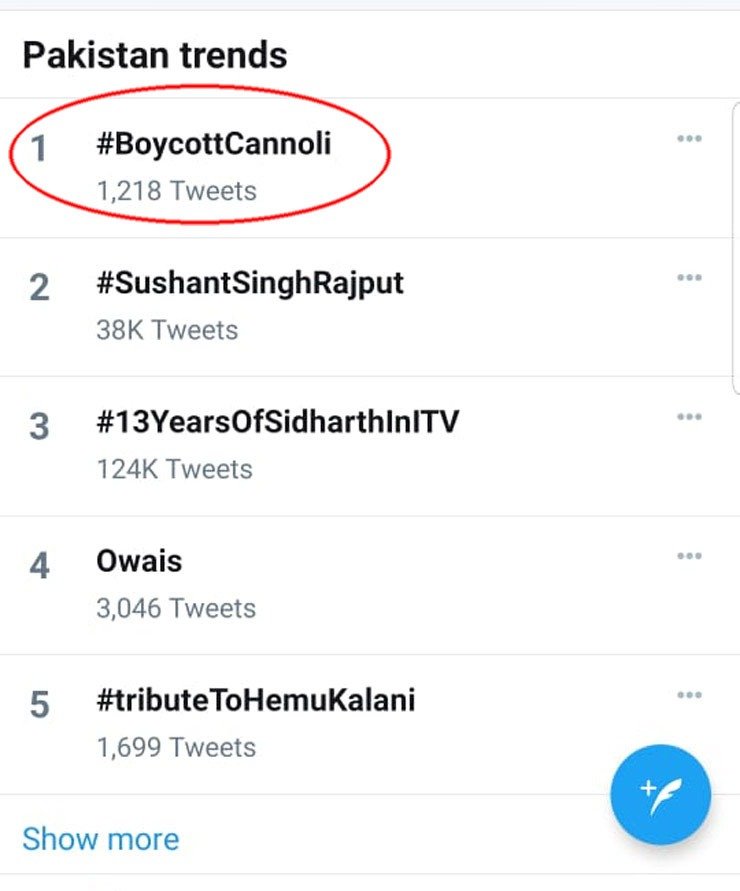Open more options for #BoycottCannoli trend

click(x=689, y=139)
